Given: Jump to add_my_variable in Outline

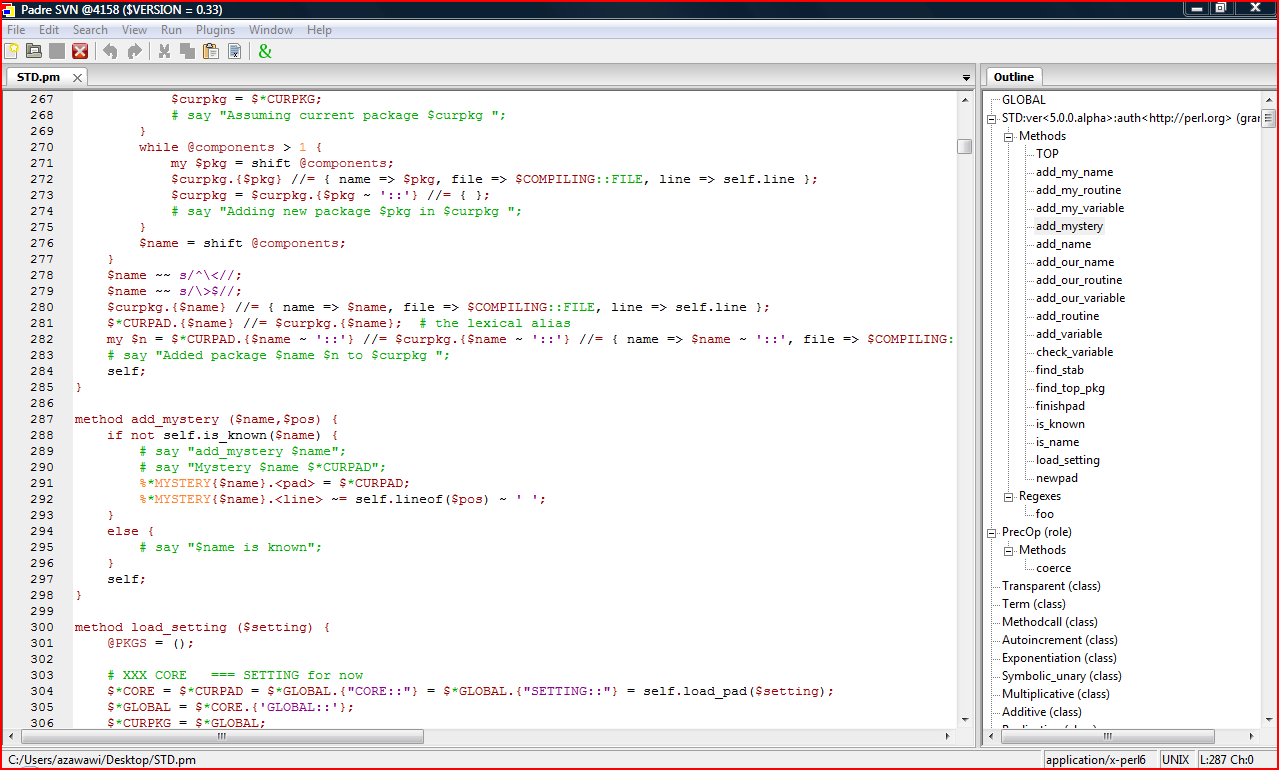Looking at the screenshot, I should point(1080,208).
